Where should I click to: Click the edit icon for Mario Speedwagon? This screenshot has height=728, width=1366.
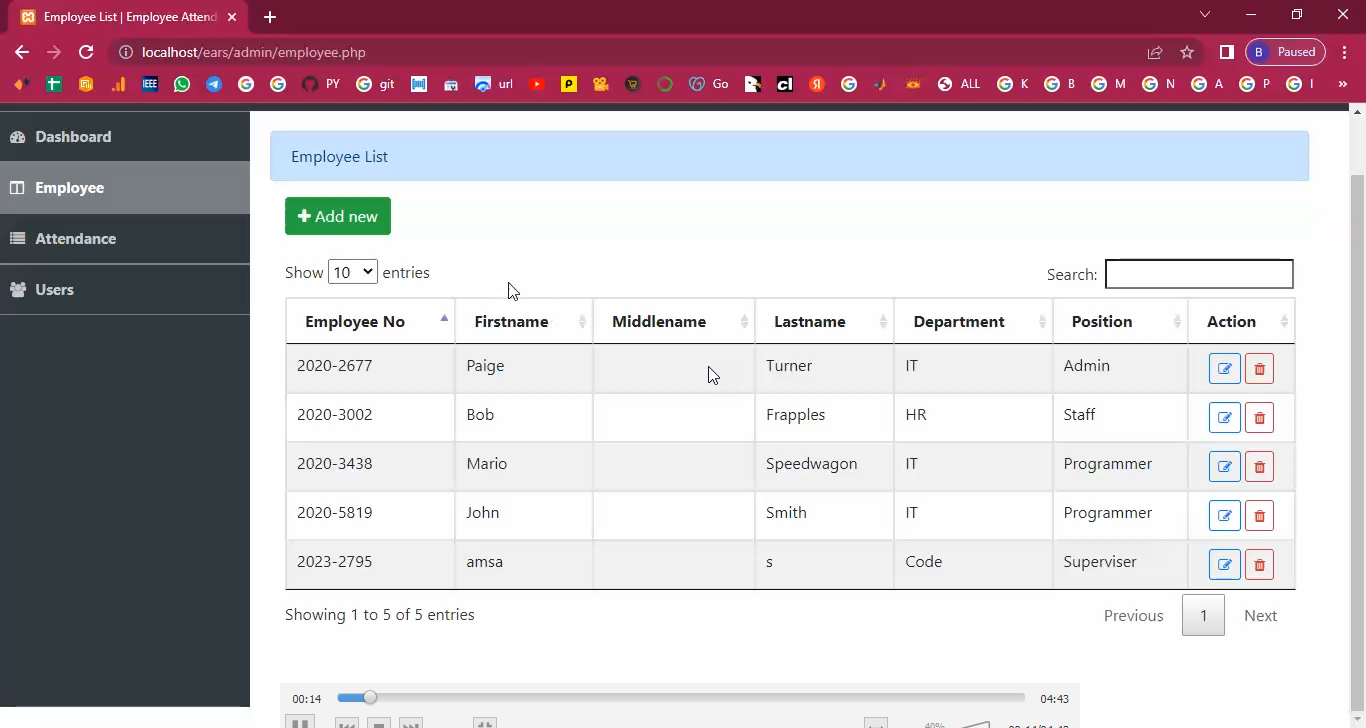click(x=1224, y=467)
